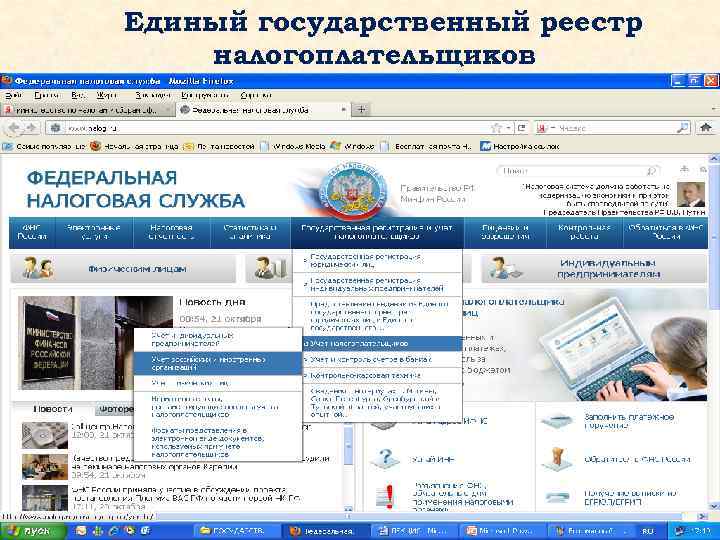Open Лицензии и разрешения navigation item

coord(505,232)
